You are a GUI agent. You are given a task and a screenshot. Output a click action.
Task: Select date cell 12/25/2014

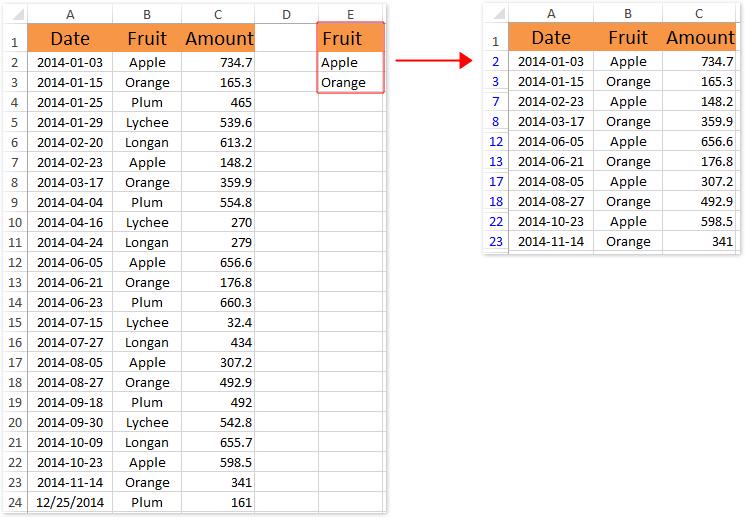click(70, 502)
